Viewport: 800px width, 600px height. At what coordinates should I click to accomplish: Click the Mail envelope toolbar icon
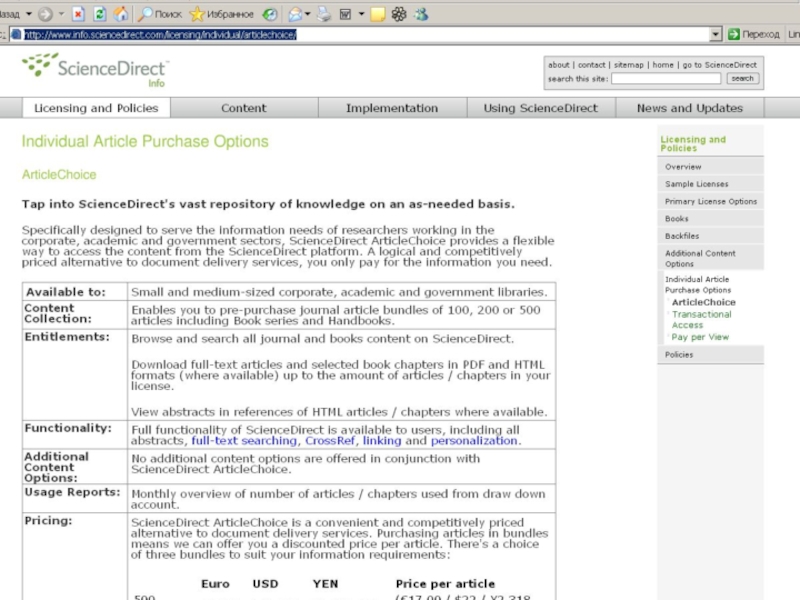click(x=295, y=14)
